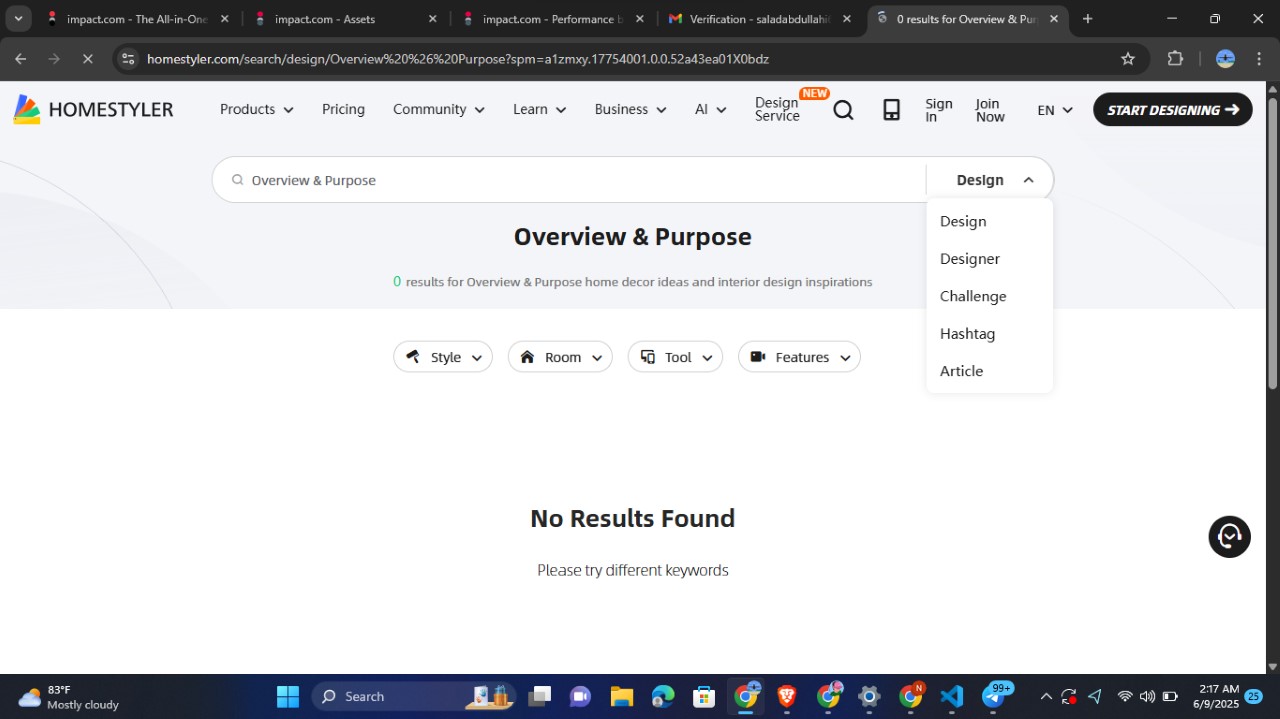Select Hashtag in search type list

[x=967, y=334]
